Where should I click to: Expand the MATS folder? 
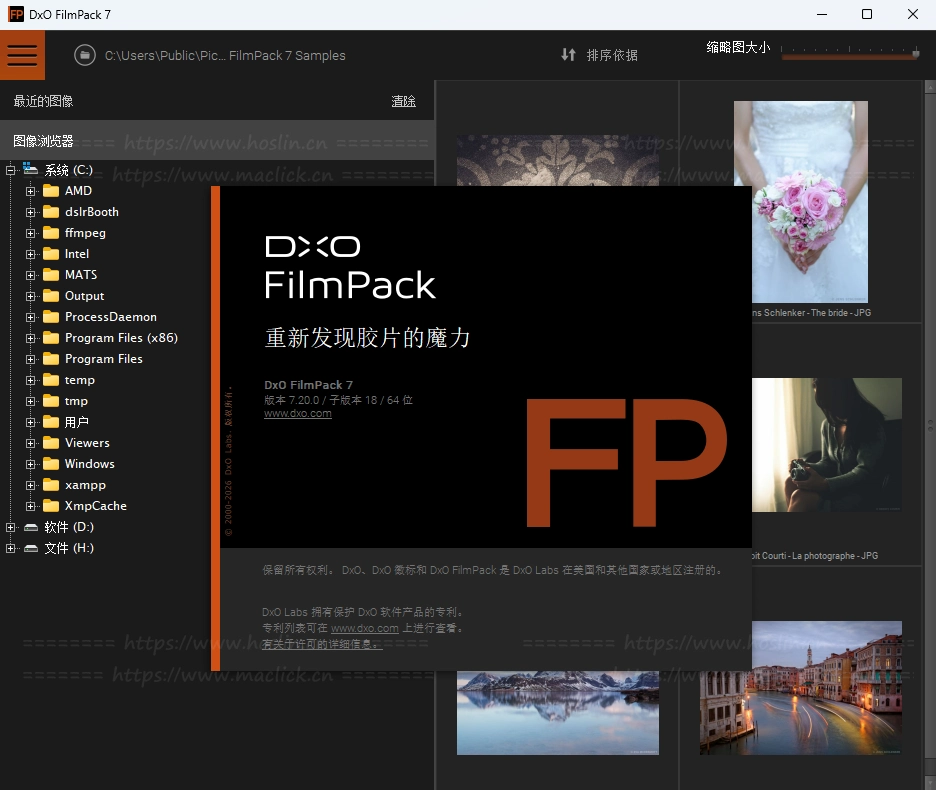click(30, 275)
